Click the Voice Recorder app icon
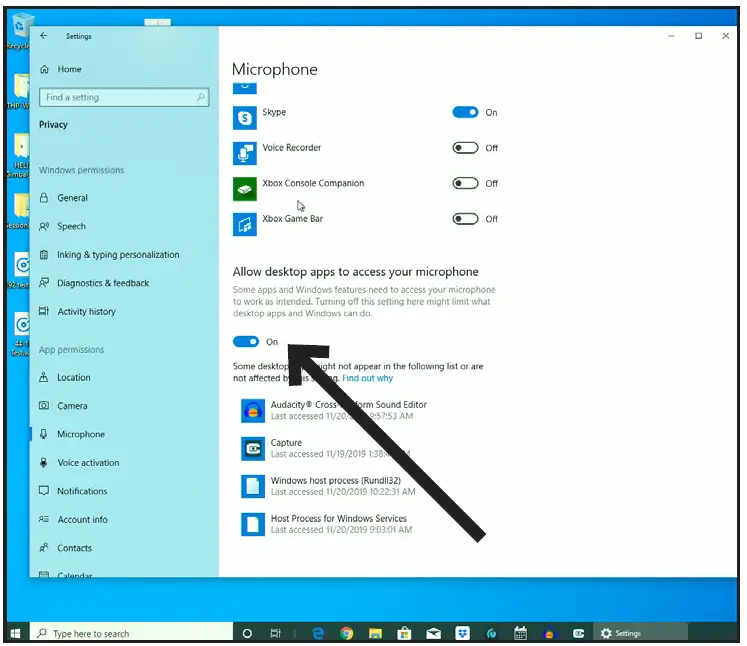Image resolution: width=747 pixels, height=646 pixels. coord(245,153)
